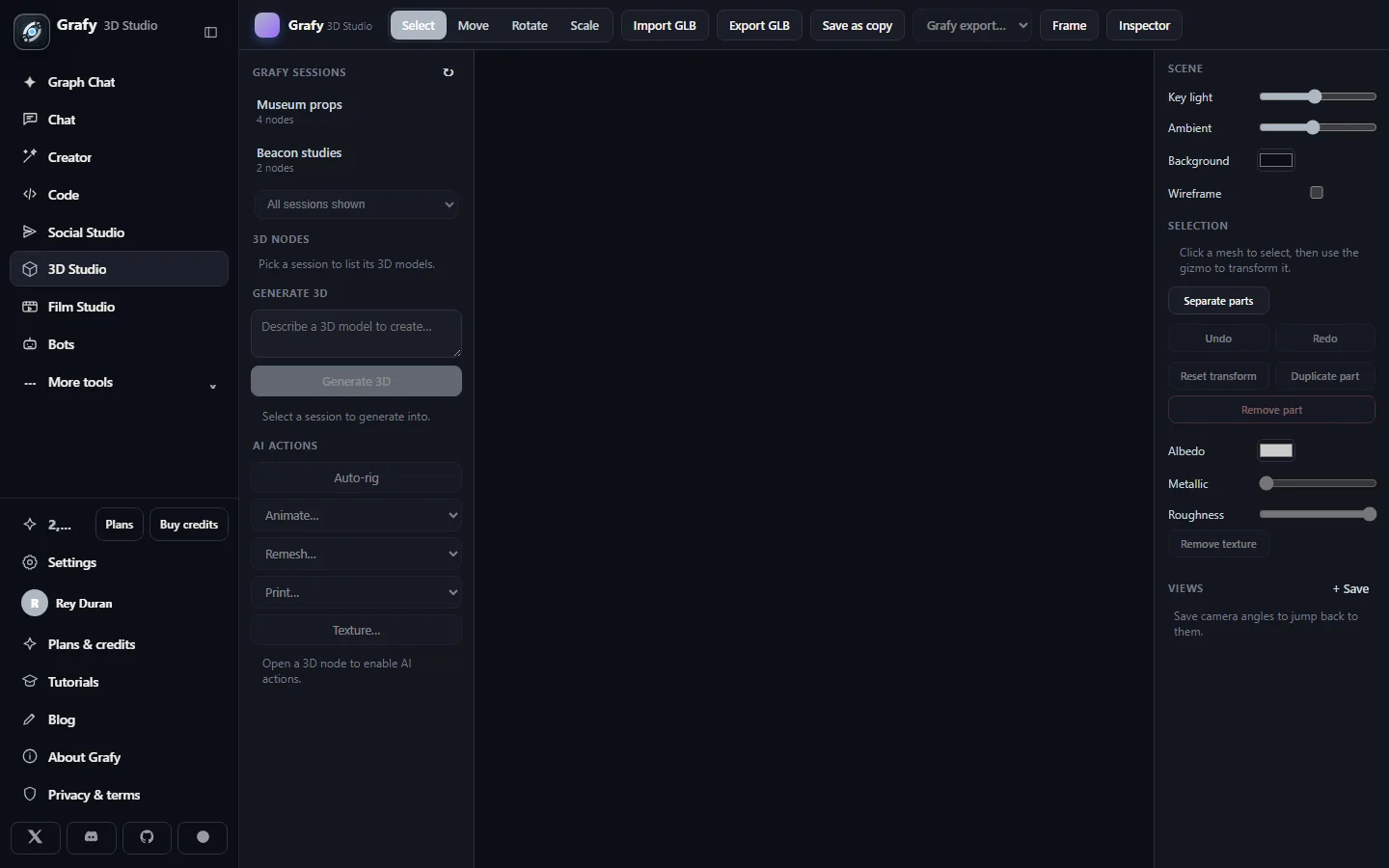Open Film Studio from the sidebar
This screenshot has width=1389, height=868.
[120, 307]
